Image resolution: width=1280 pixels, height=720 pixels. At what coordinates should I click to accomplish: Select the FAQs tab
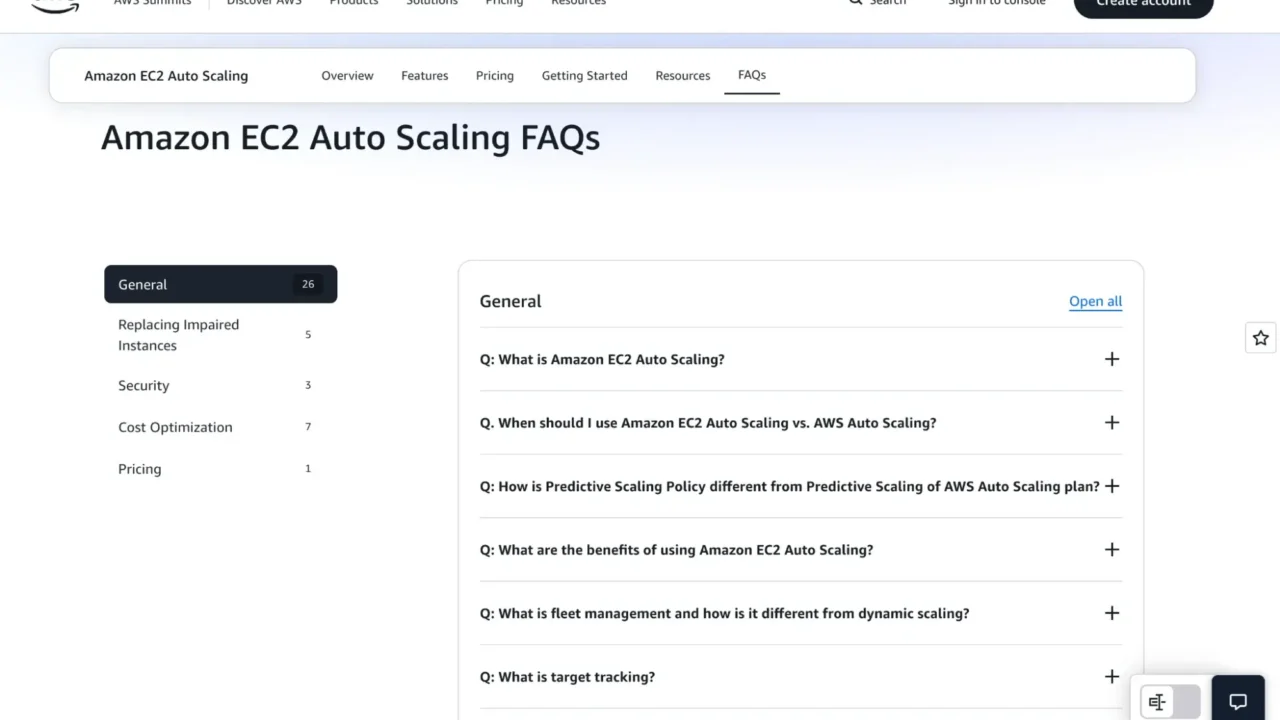point(752,75)
